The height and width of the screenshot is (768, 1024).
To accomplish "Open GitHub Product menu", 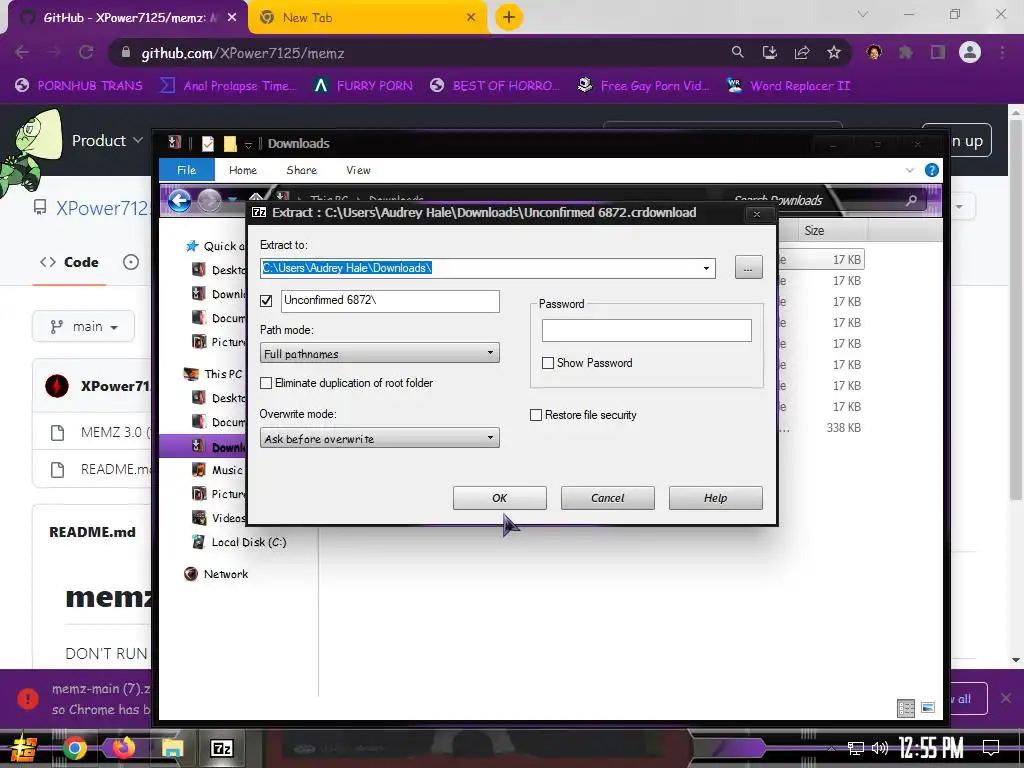I will pos(107,140).
